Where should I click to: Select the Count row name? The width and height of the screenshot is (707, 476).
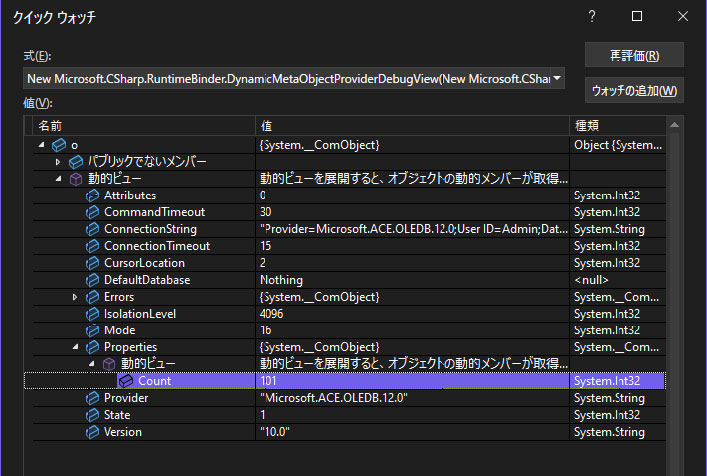click(x=155, y=381)
